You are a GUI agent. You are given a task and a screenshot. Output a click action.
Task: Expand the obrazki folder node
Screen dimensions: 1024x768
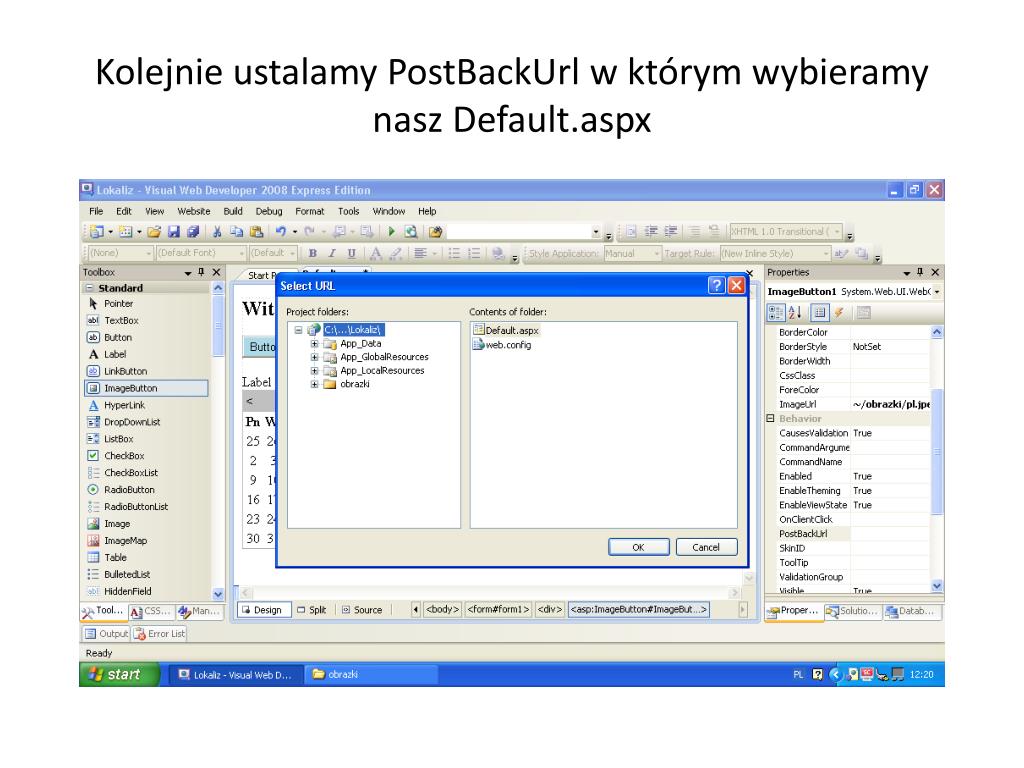coord(314,385)
